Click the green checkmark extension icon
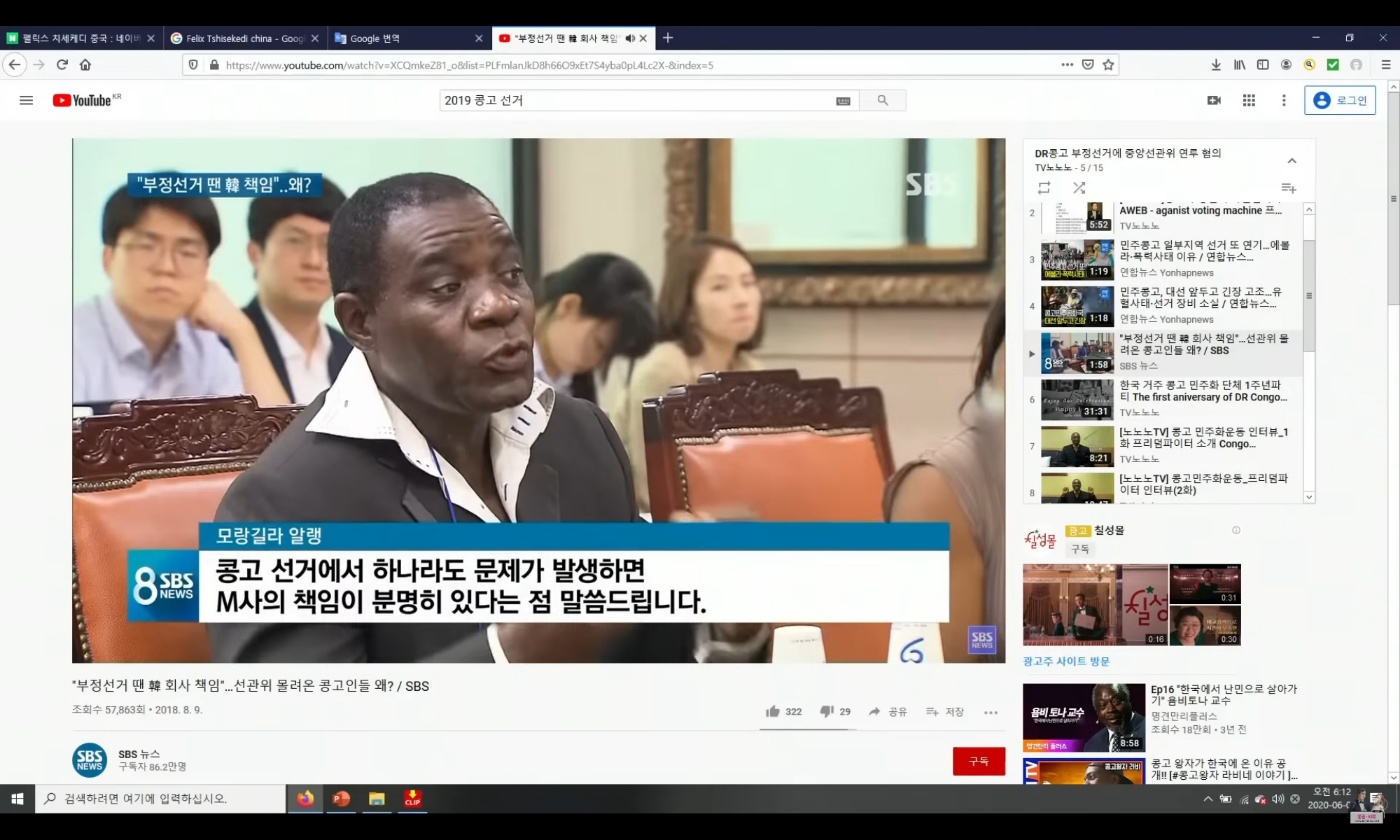This screenshot has height=840, width=1400. (1333, 65)
